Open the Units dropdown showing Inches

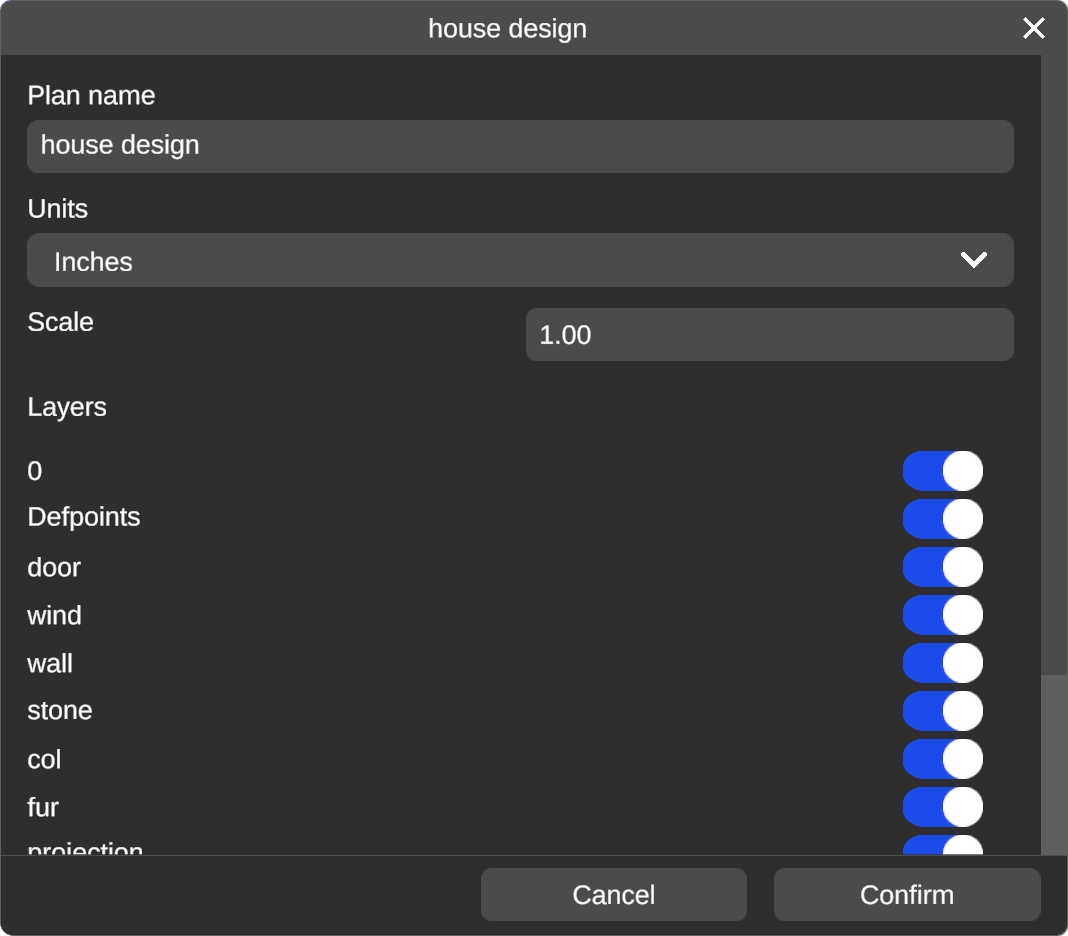[x=520, y=261]
